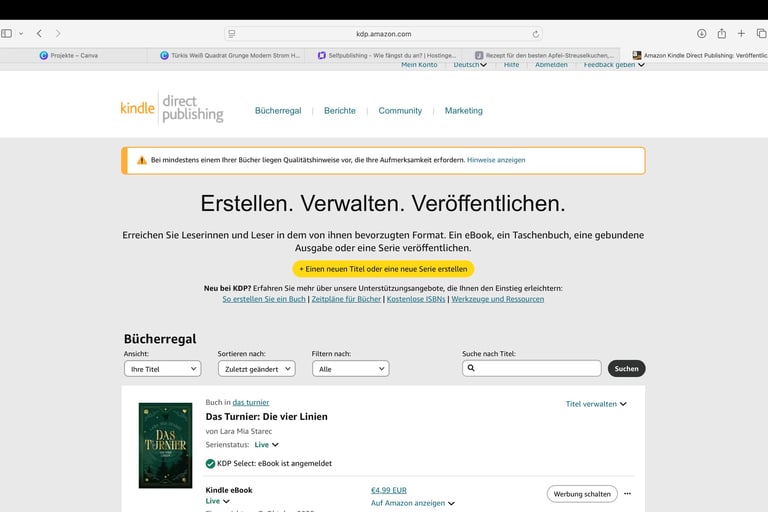This screenshot has width=768, height=512.
Task: Click the green KDP Select checkmark icon
Action: [x=210, y=463]
